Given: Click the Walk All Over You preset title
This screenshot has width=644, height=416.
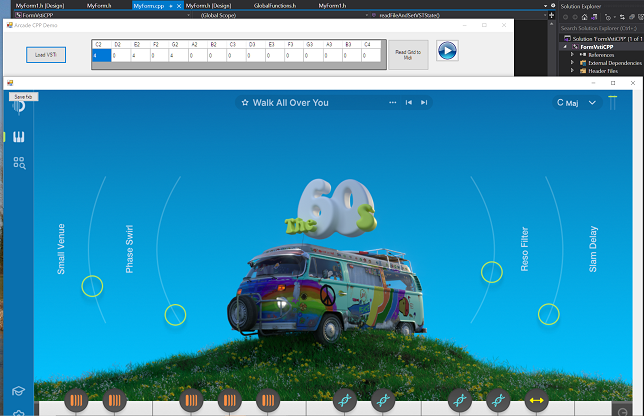Looking at the screenshot, I should pos(290,103).
